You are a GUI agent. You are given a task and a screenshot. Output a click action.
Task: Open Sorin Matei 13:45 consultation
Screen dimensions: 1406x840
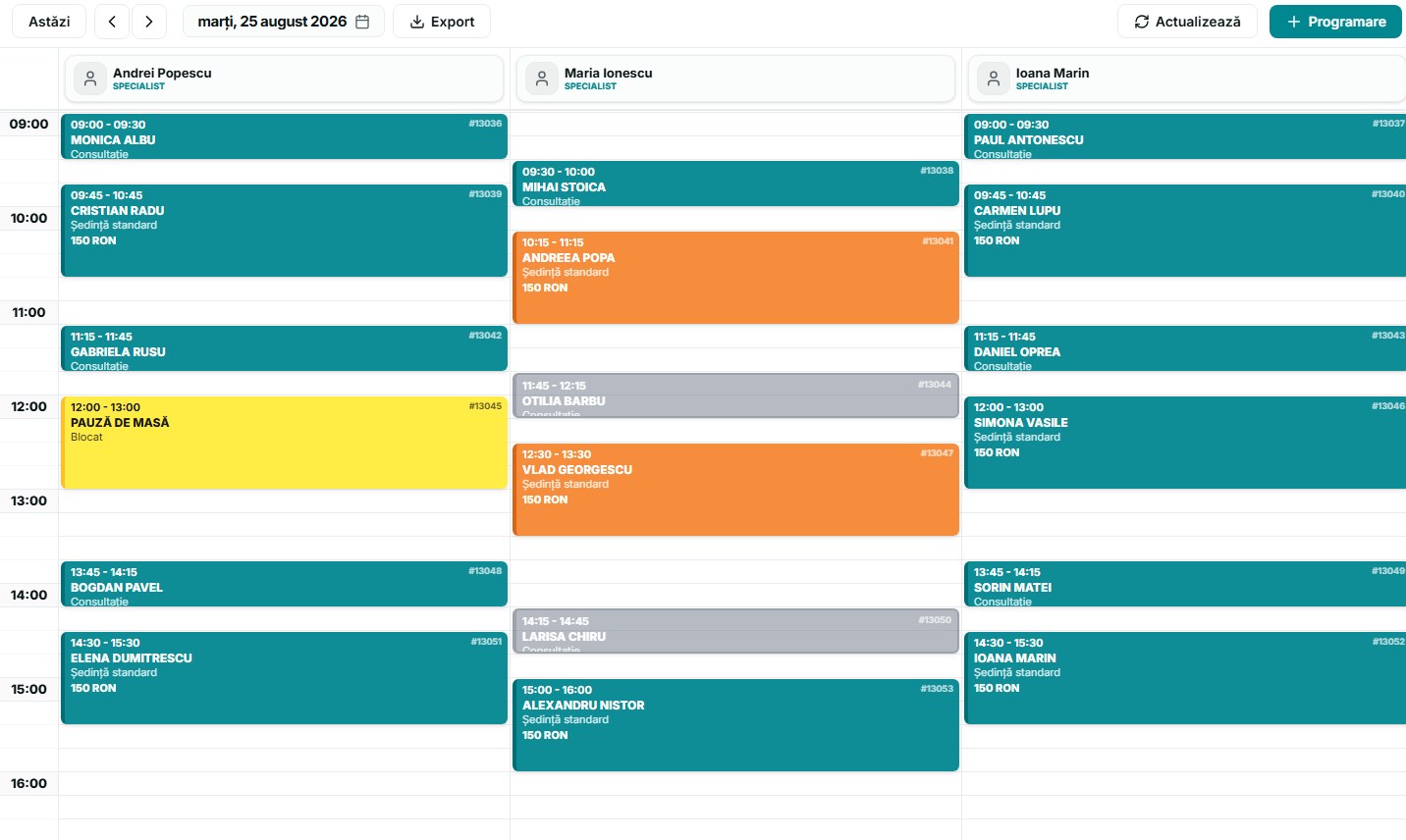pos(1185,584)
